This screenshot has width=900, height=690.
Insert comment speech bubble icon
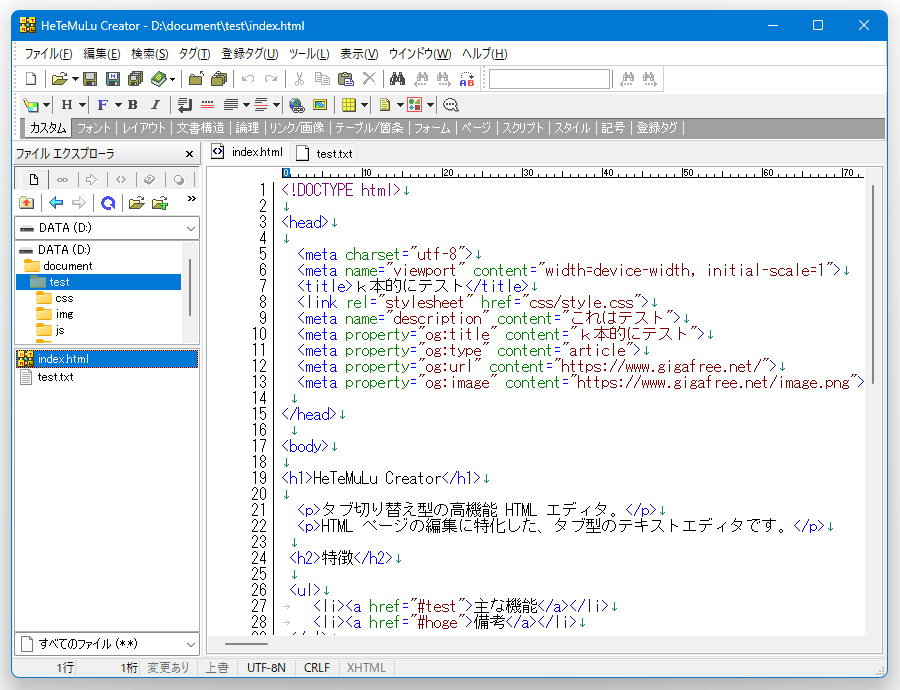point(451,104)
